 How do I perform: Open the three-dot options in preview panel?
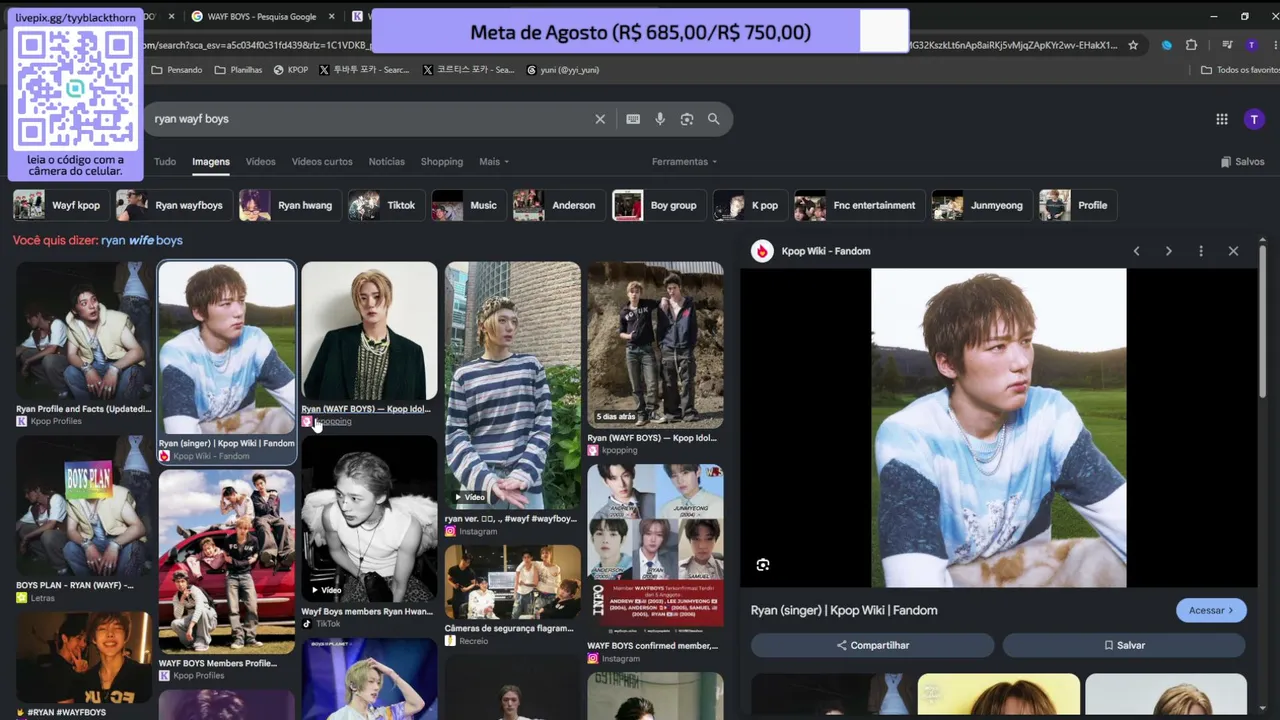point(1201,251)
